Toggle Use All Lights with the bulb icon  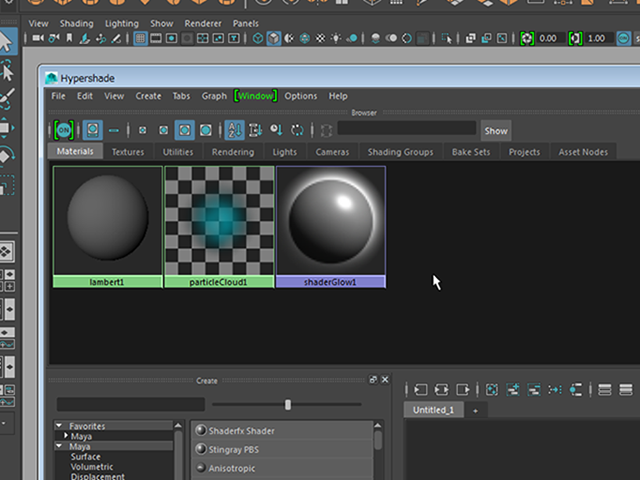pyautogui.click(x=336, y=38)
